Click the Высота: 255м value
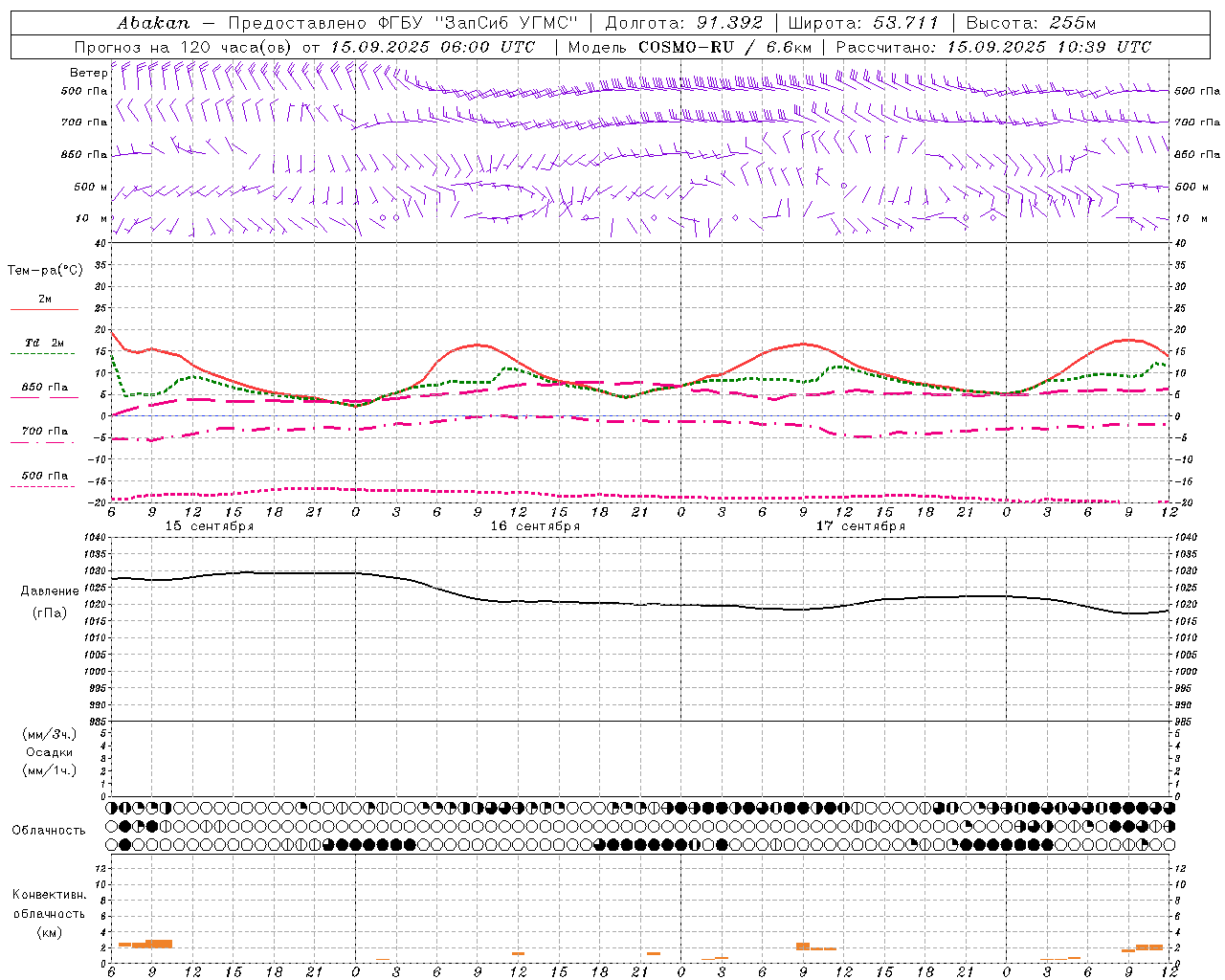Screen dimensions: 1225x980 pos(1031,23)
